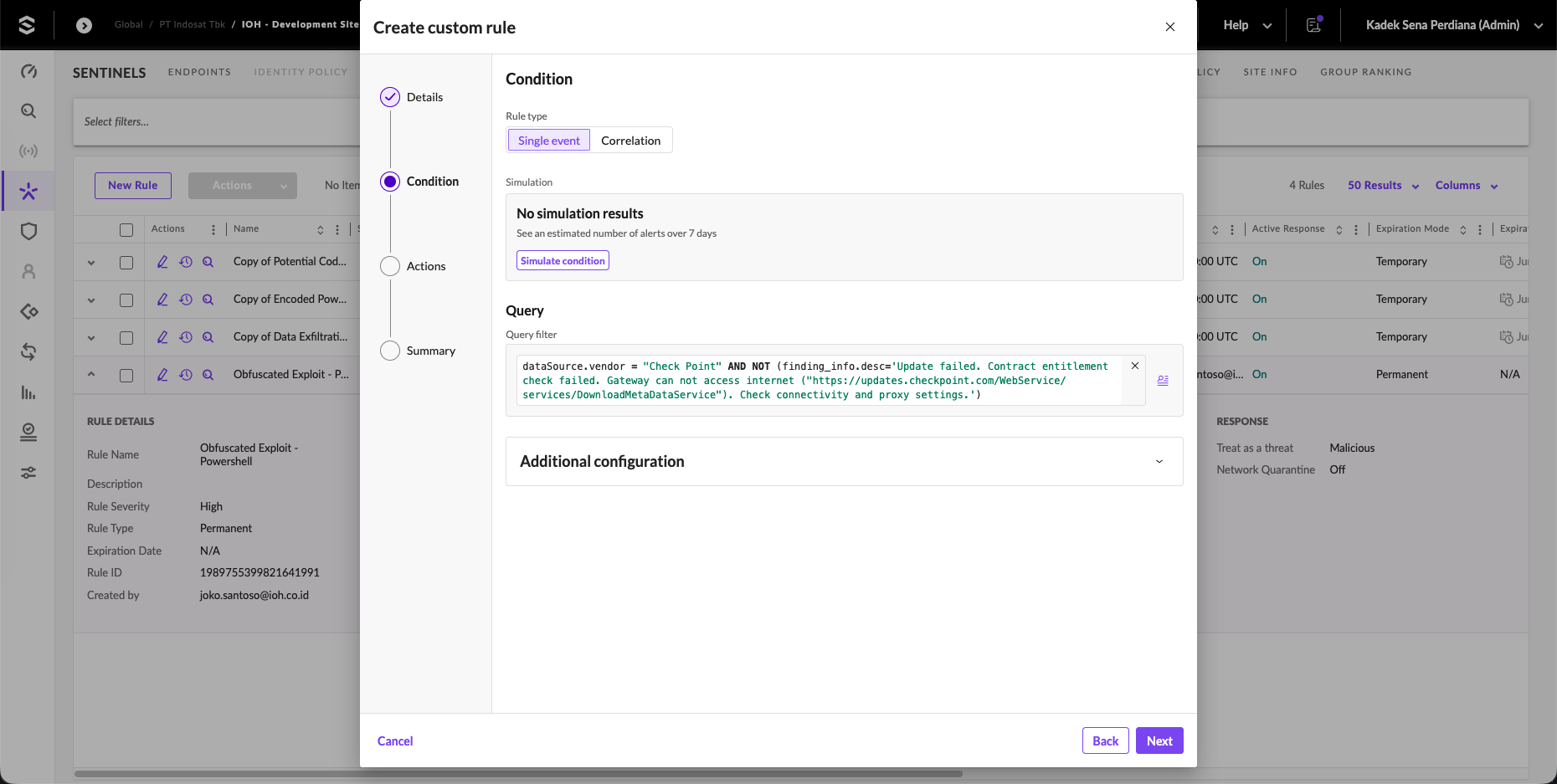The height and width of the screenshot is (784, 1557).
Task: Search events for Copy of Potential Cod... rule
Action: (x=208, y=262)
